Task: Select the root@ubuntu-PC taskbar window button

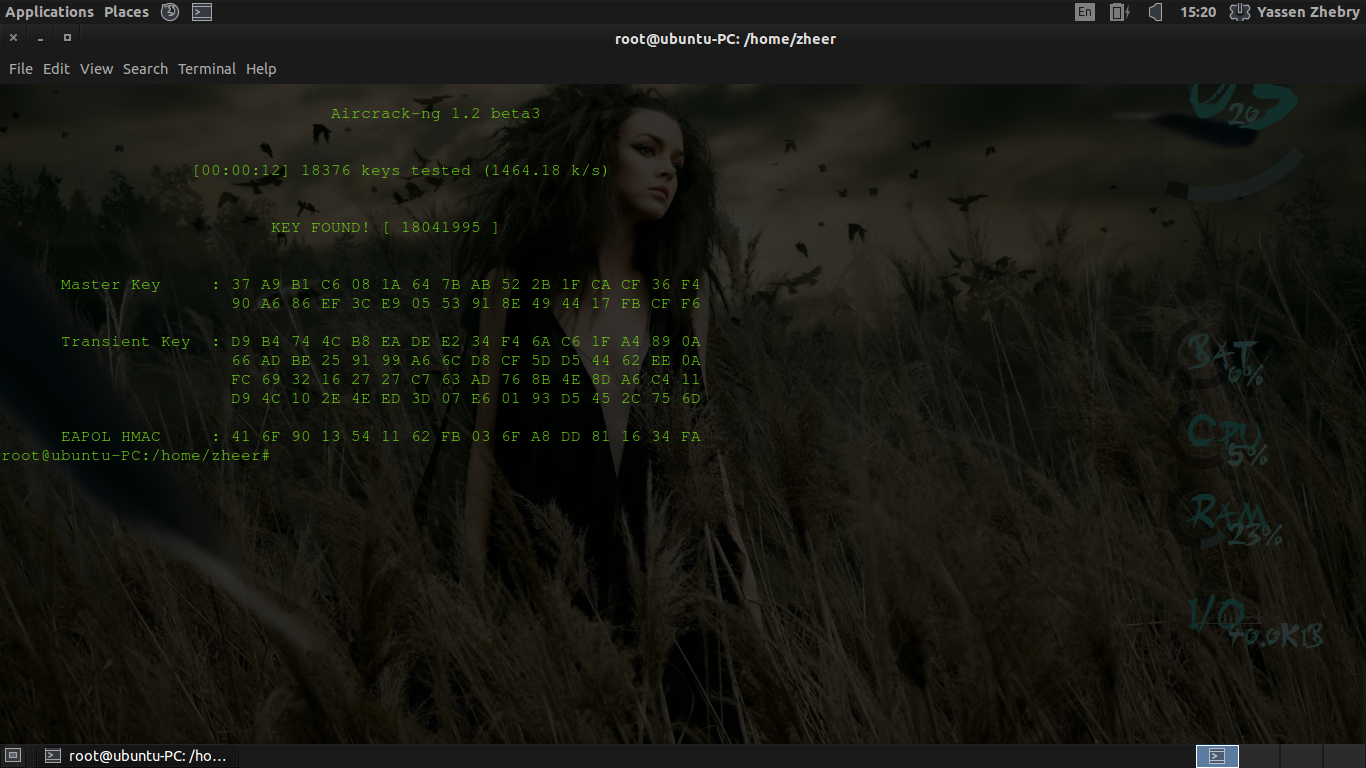Action: pyautogui.click(x=137, y=756)
